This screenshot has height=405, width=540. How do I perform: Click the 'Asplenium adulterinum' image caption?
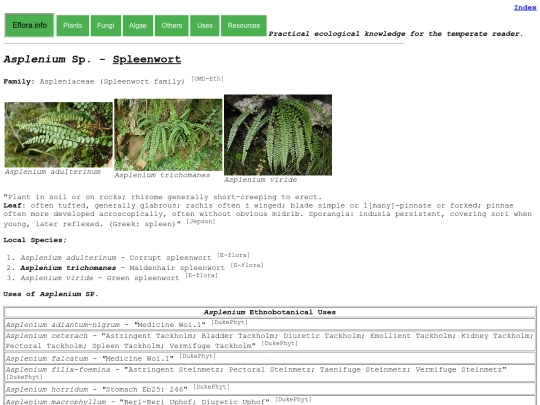53,172
